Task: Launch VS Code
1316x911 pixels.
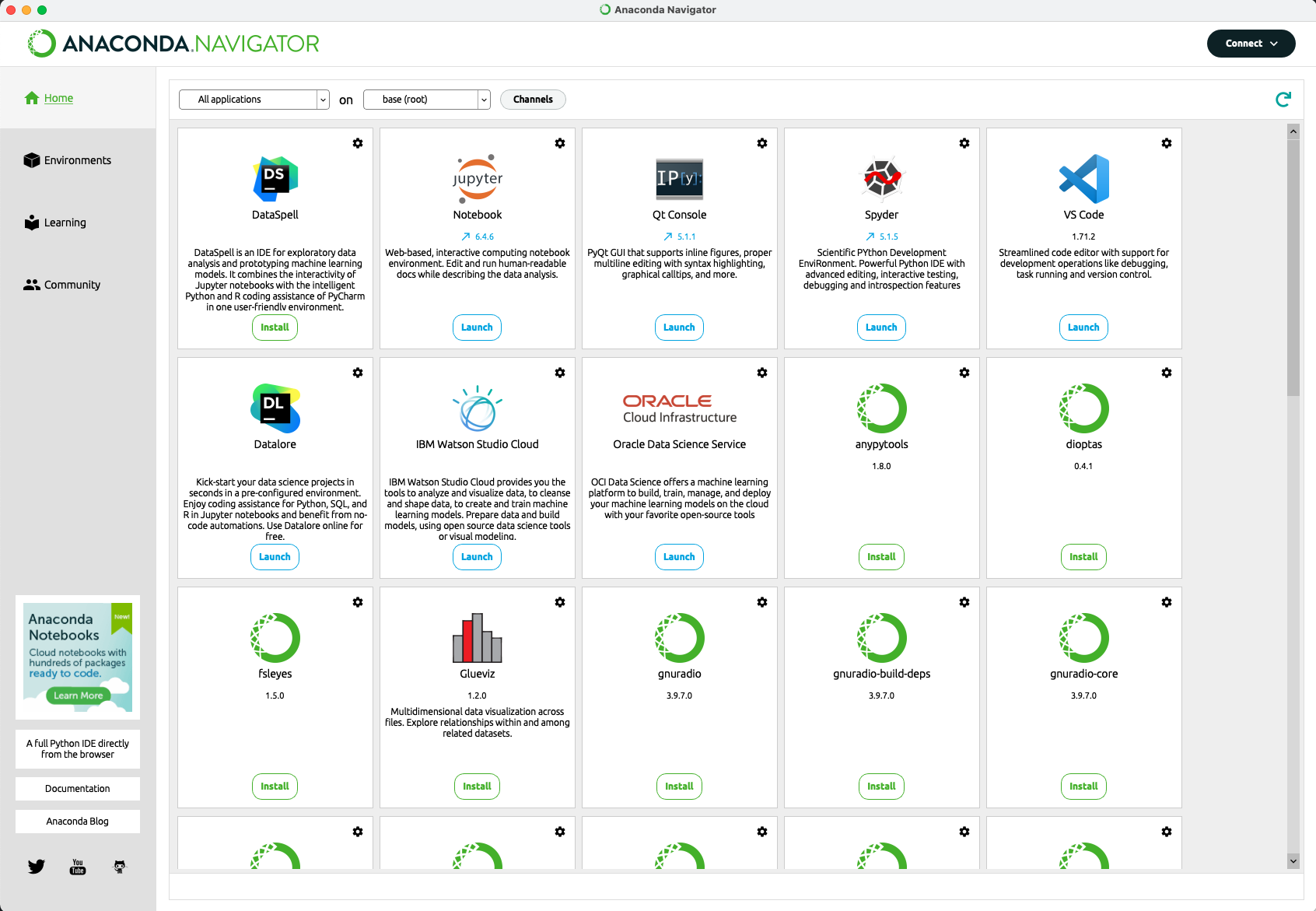Action: tap(1083, 328)
